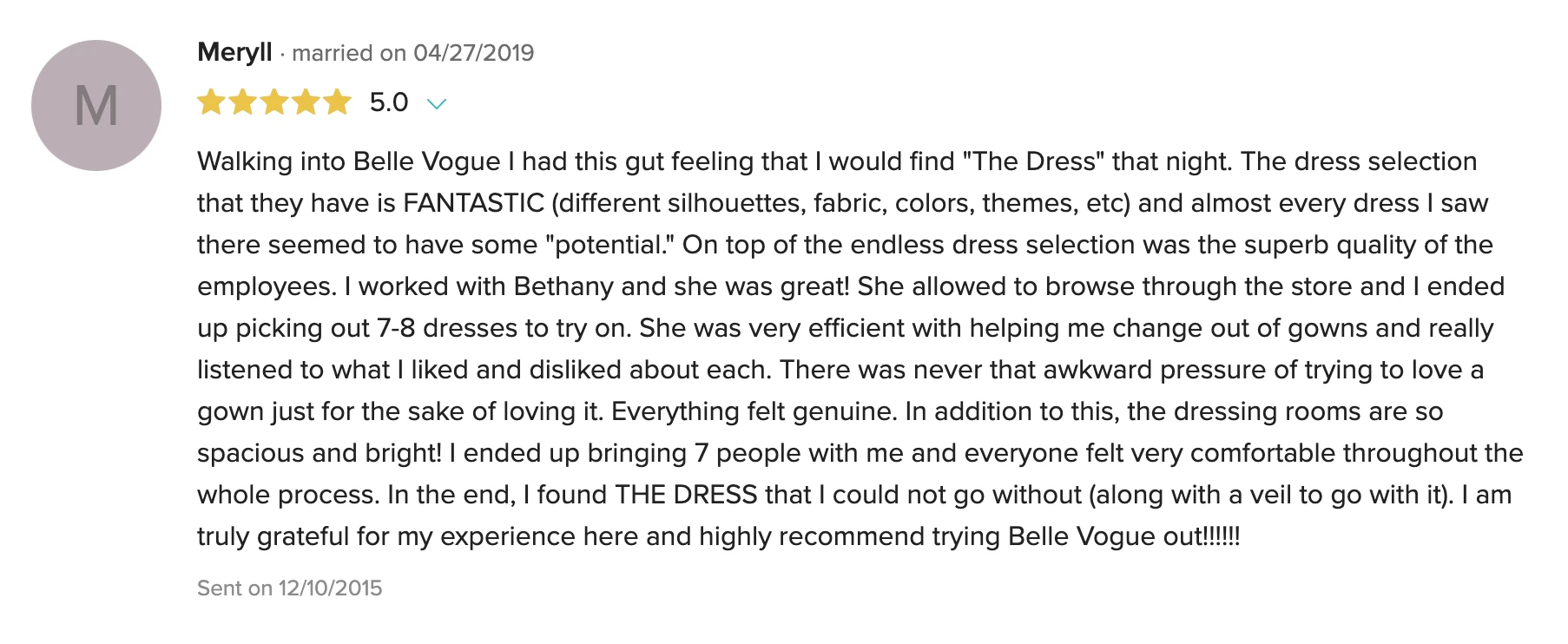Click "spacious and bright!" in the review

(320, 453)
